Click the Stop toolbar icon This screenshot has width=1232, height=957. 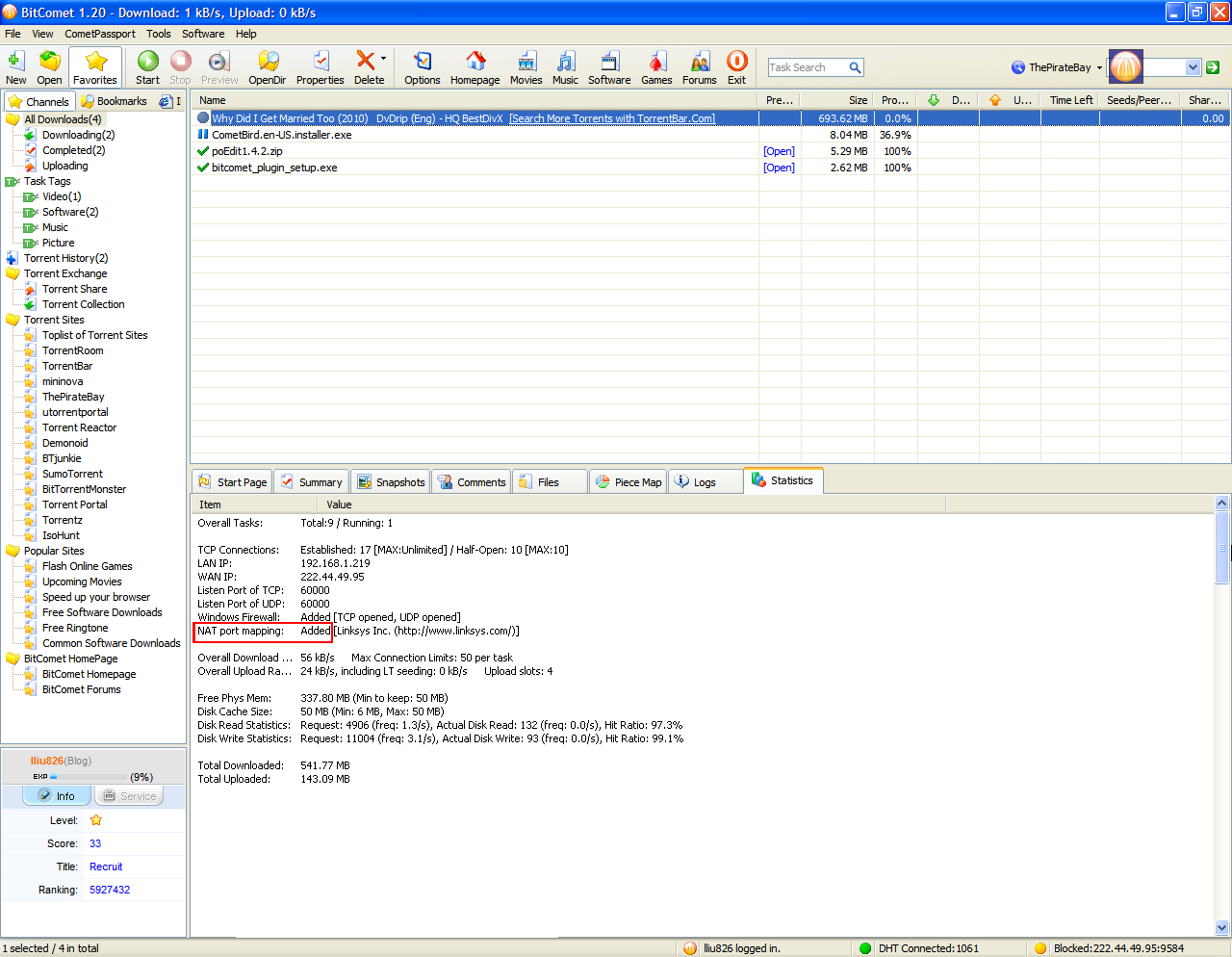[180, 67]
